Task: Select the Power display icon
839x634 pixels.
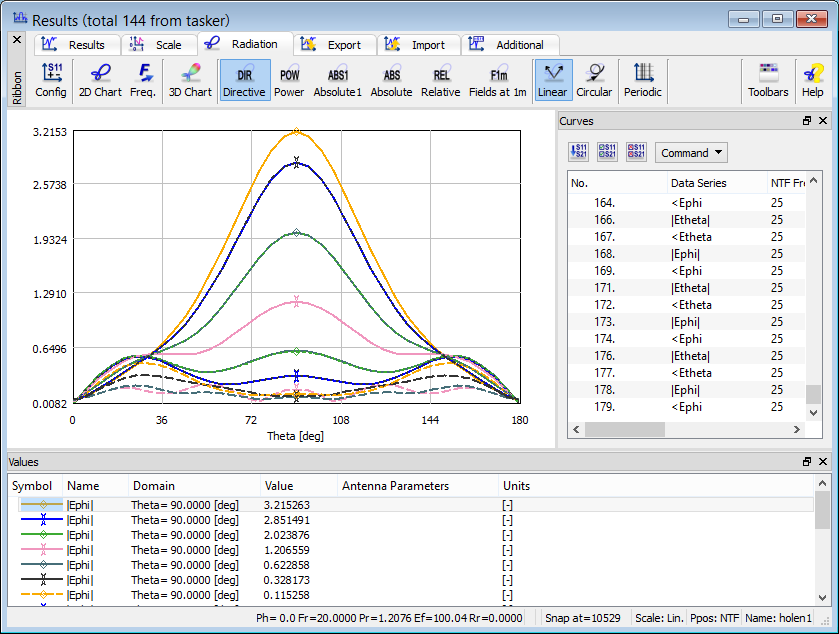Action: click(x=289, y=80)
